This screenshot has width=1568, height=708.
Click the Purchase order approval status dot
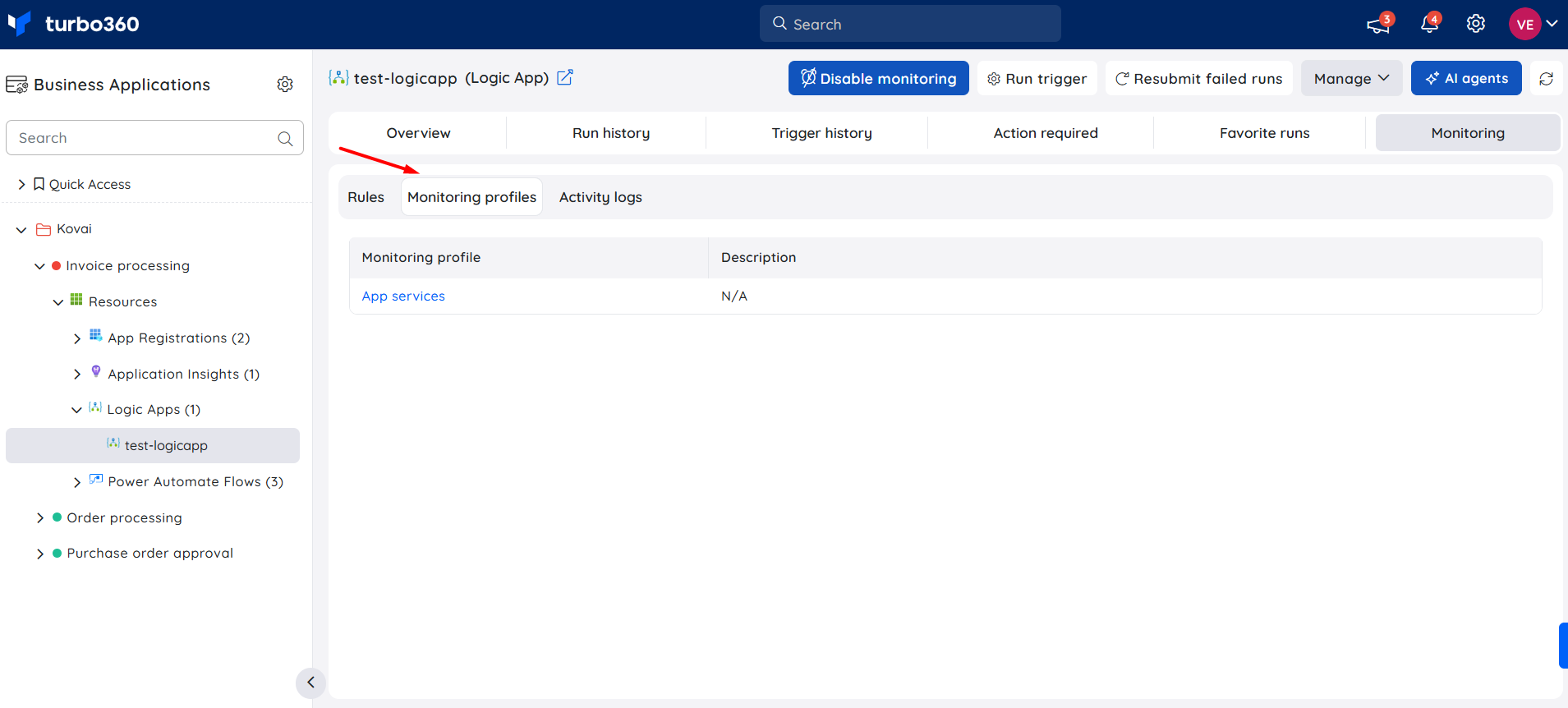pyautogui.click(x=57, y=553)
